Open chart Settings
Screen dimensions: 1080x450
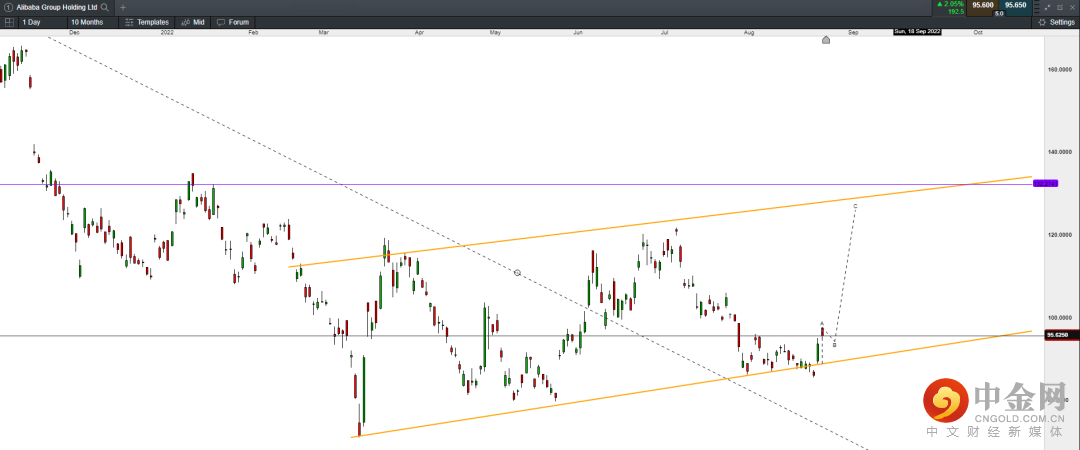point(1057,22)
